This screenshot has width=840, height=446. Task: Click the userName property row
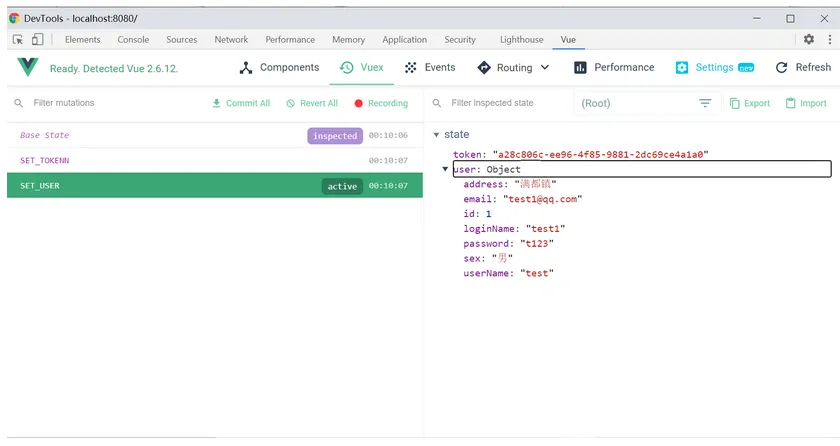point(508,273)
